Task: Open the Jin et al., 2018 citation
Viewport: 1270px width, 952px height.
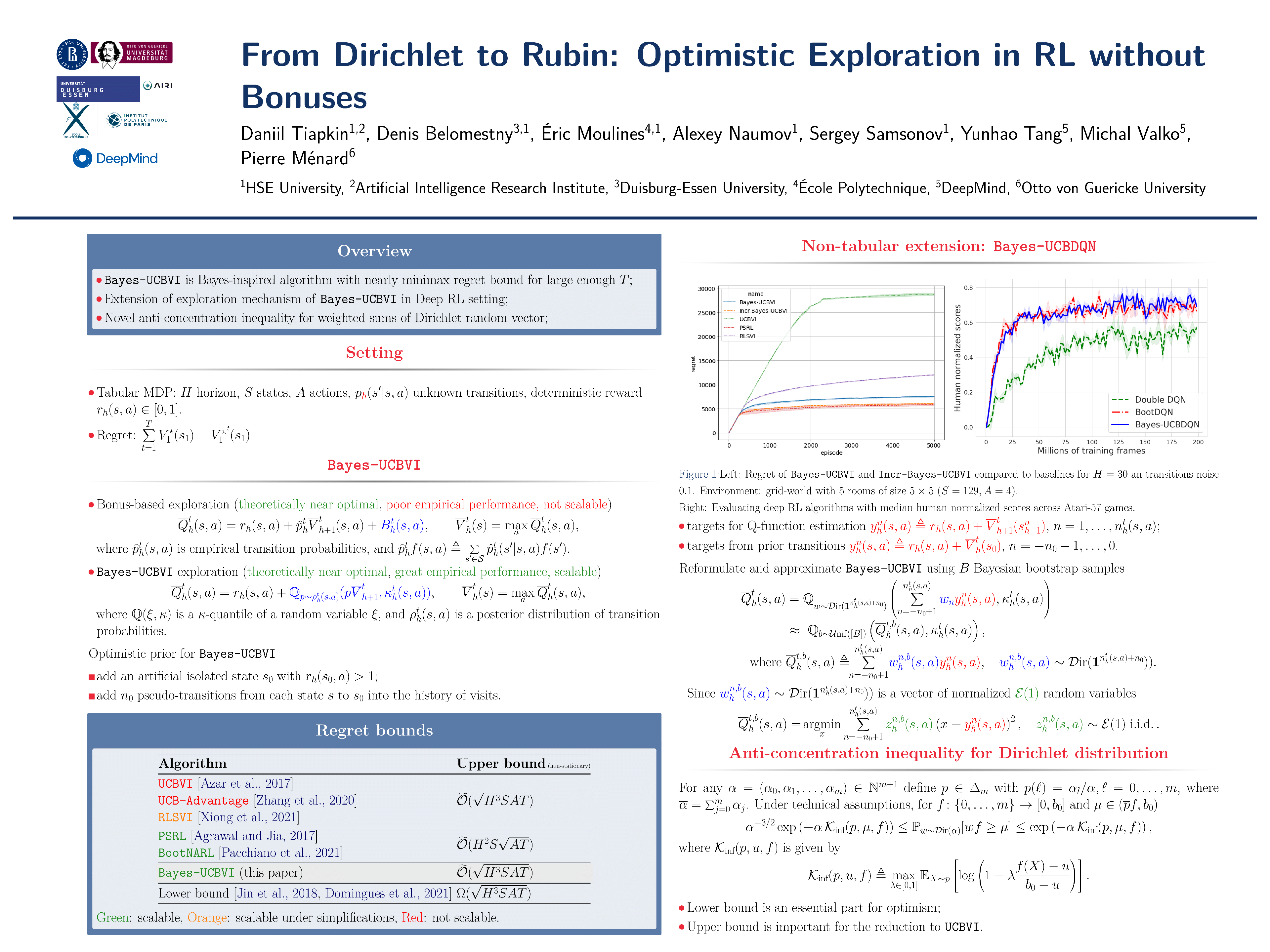Action: (x=277, y=893)
